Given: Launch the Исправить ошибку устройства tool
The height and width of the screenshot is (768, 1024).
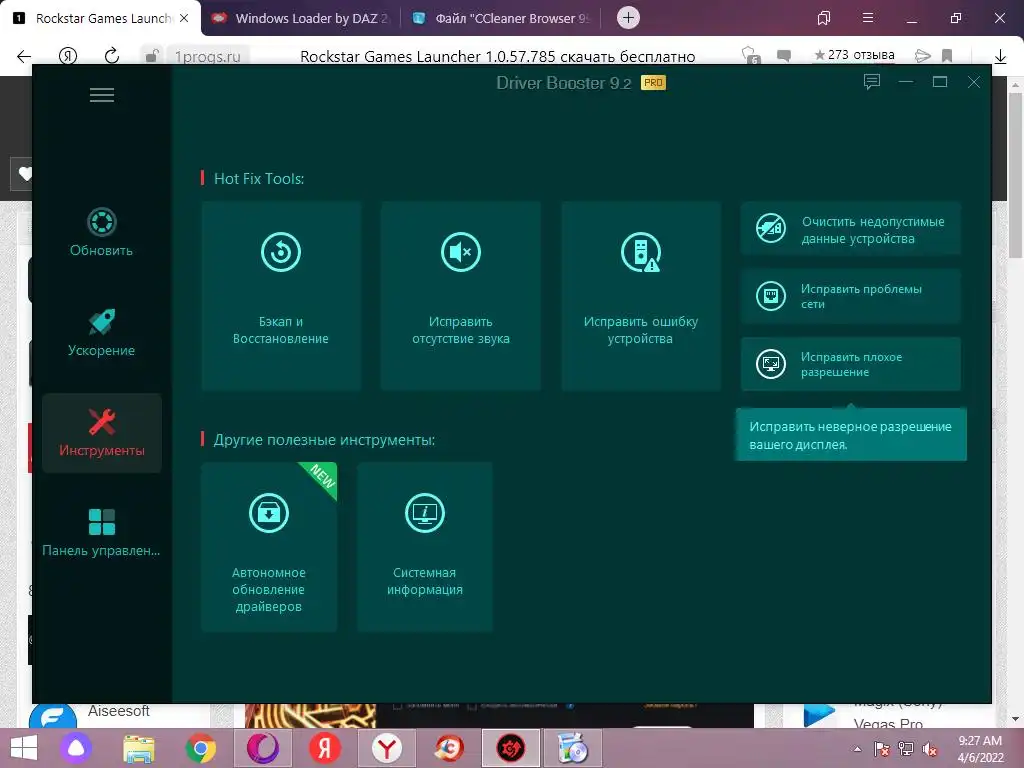Looking at the screenshot, I should [641, 296].
